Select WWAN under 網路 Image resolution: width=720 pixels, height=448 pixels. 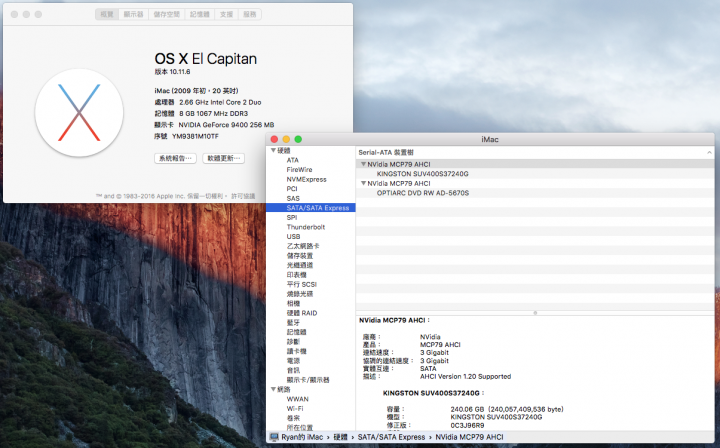[x=298, y=399]
